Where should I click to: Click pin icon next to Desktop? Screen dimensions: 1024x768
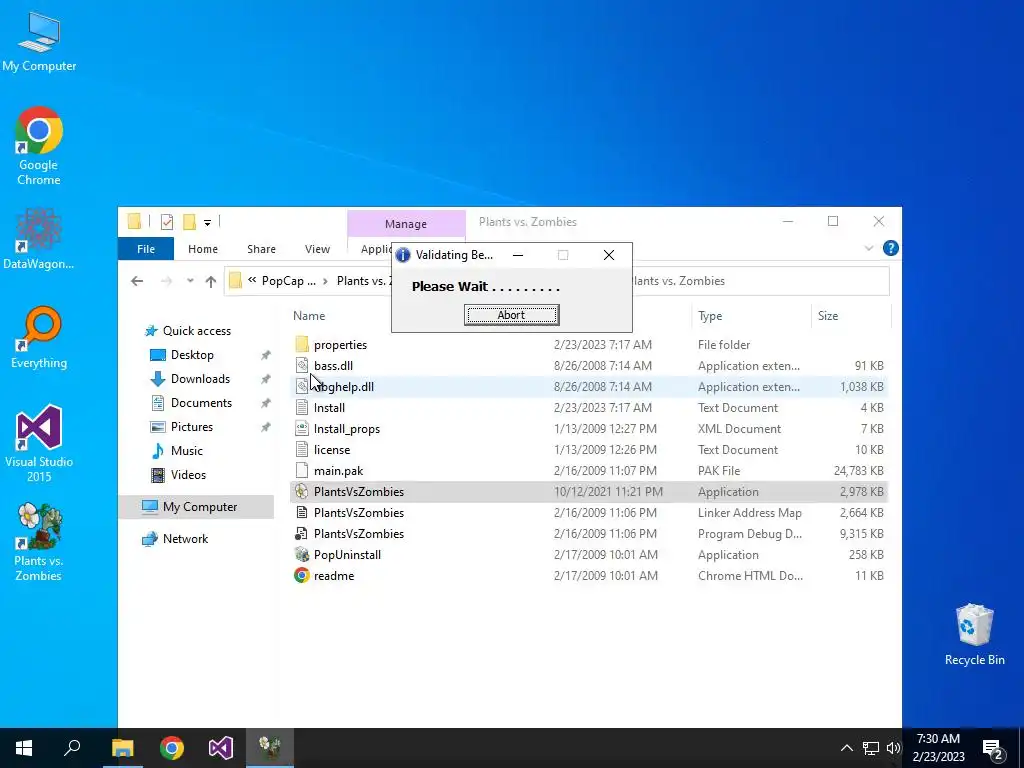click(x=265, y=355)
